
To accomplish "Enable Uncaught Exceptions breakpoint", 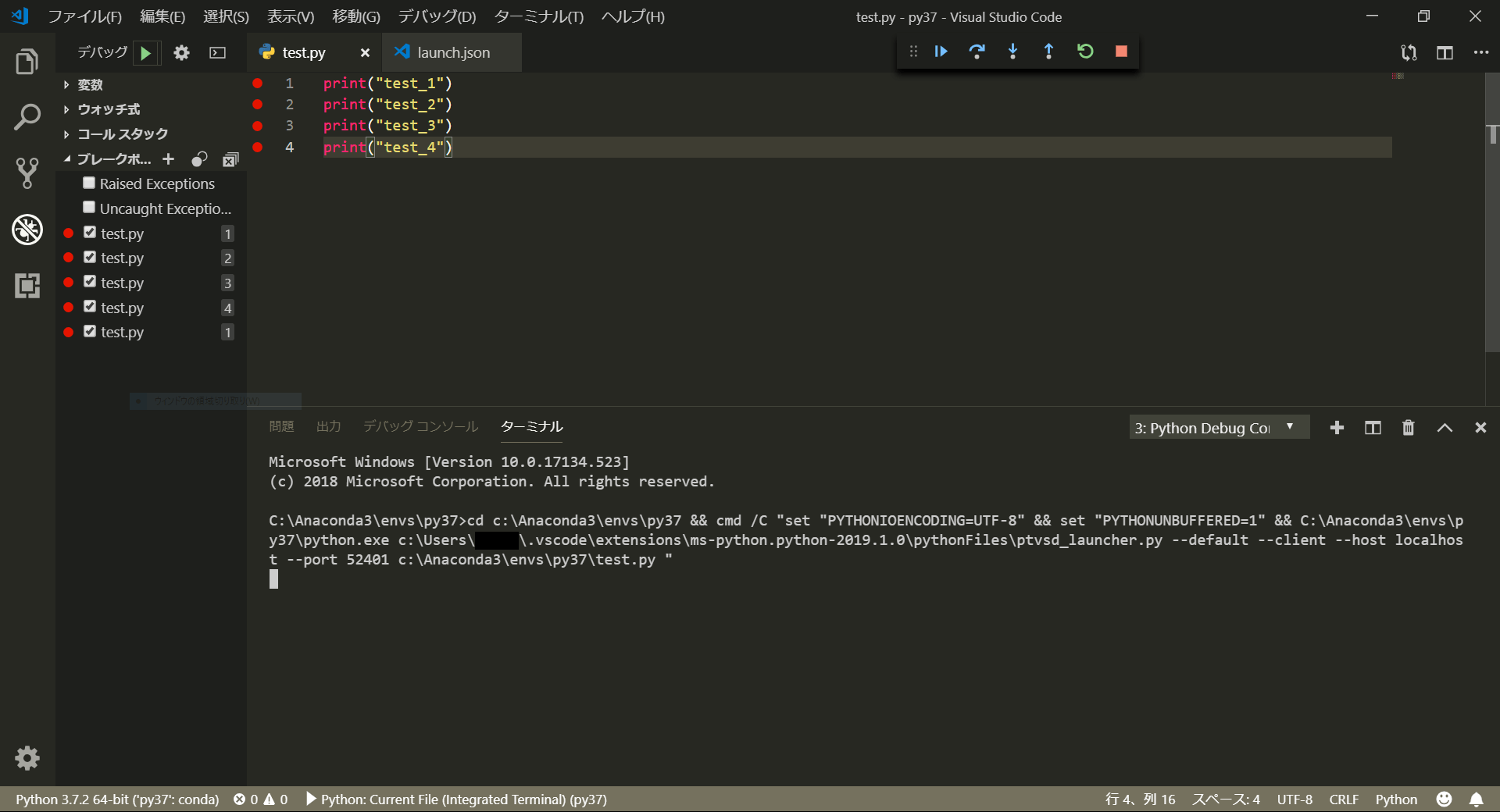I will coord(89,208).
